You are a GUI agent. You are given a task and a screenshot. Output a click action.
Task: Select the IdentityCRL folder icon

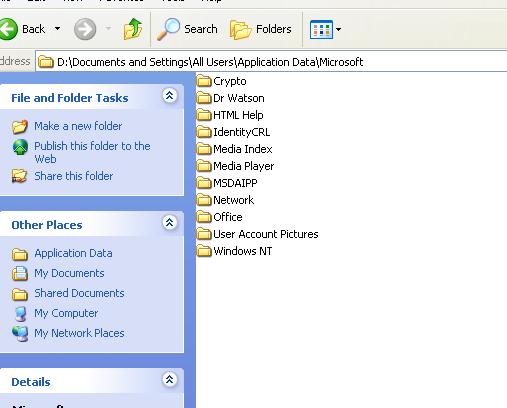[204, 132]
